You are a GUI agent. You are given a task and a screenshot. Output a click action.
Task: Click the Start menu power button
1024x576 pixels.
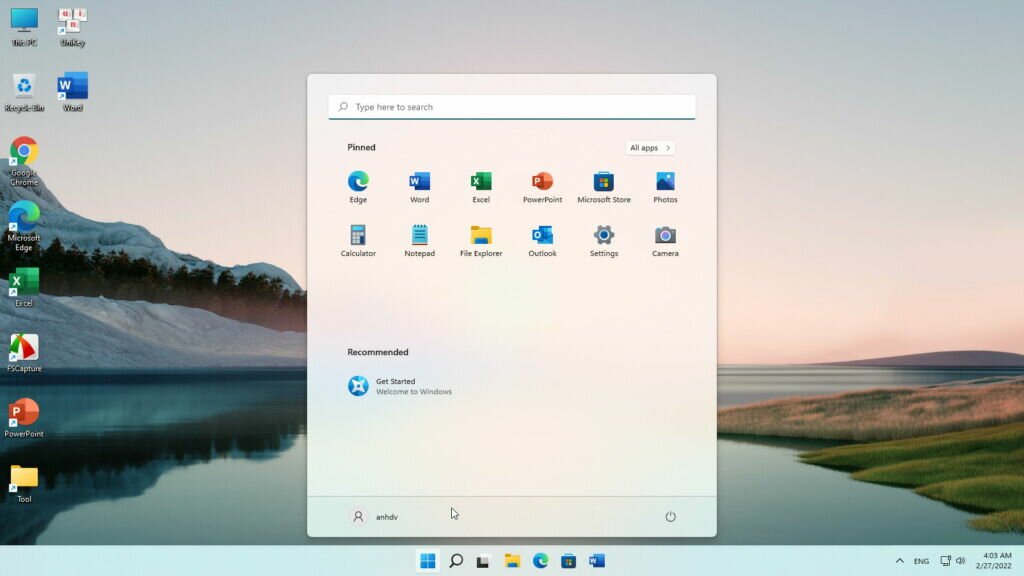tap(670, 517)
